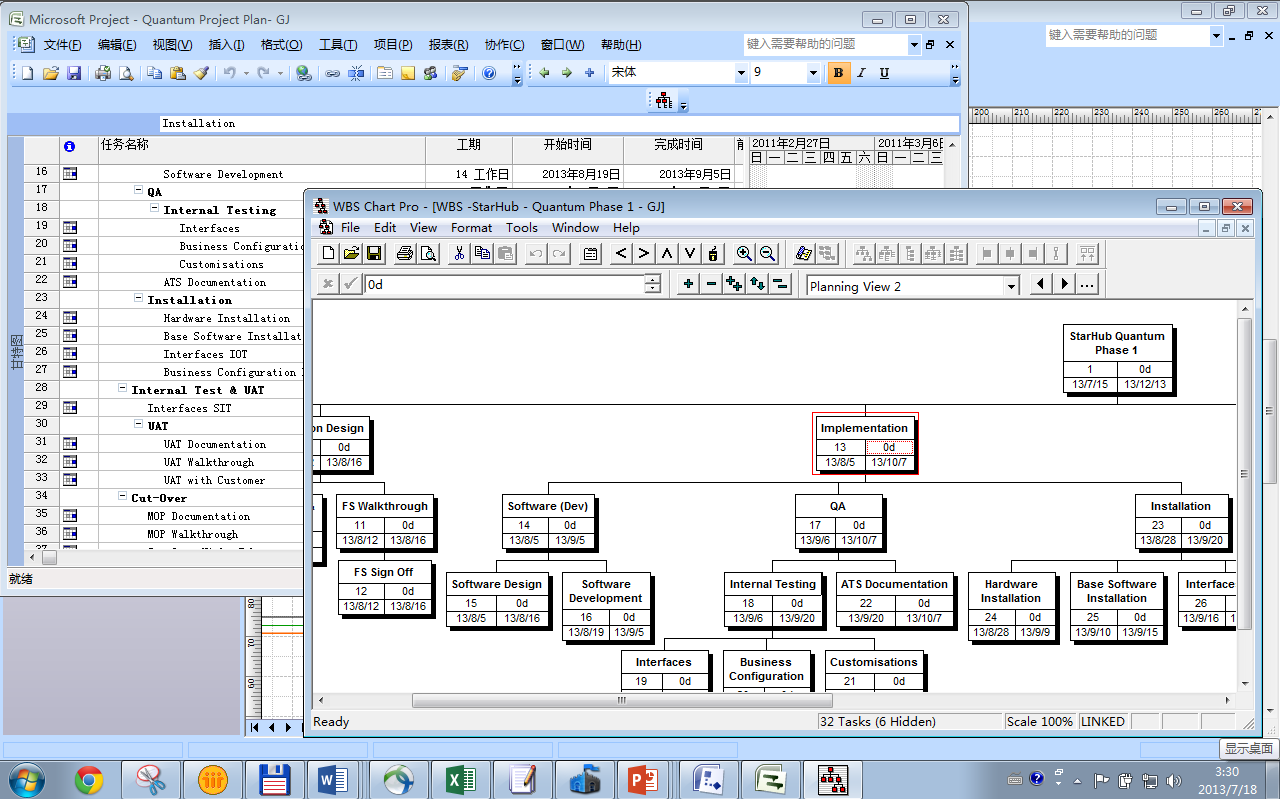Open the 工具(T) menu in Microsoft Project
Screen dimensions: 1280x799
click(x=338, y=45)
